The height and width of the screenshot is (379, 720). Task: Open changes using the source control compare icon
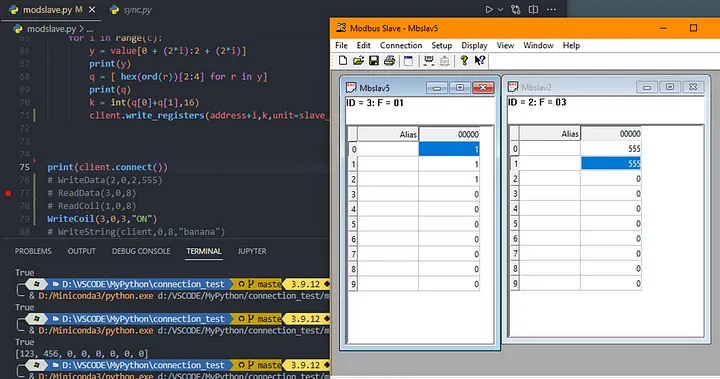[x=516, y=9]
